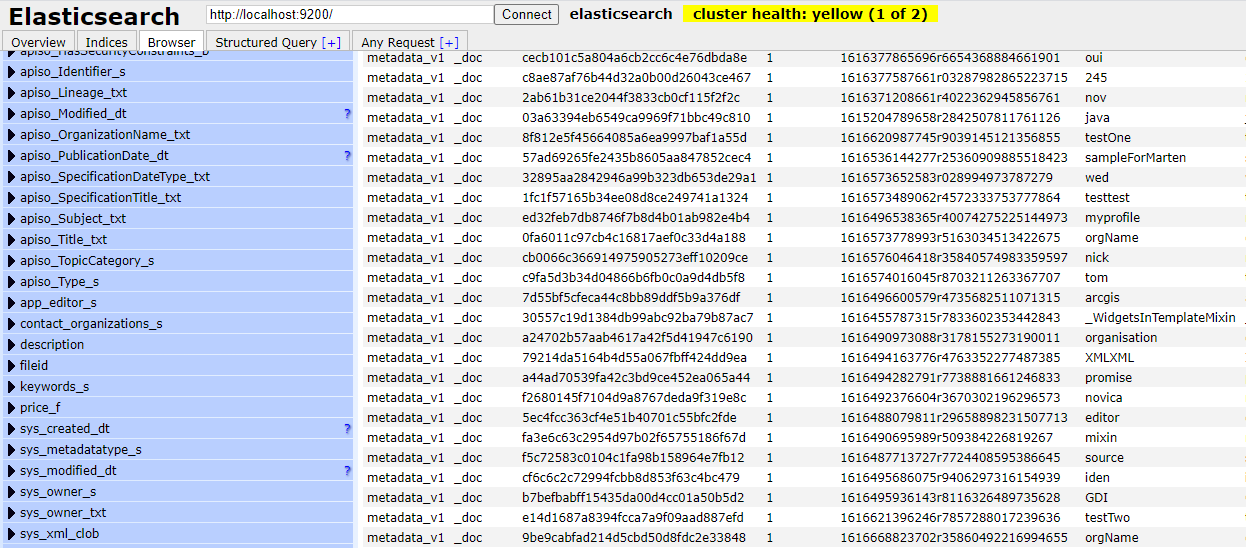Expand the apiso_OrganizationName_txt field filter

(178, 135)
